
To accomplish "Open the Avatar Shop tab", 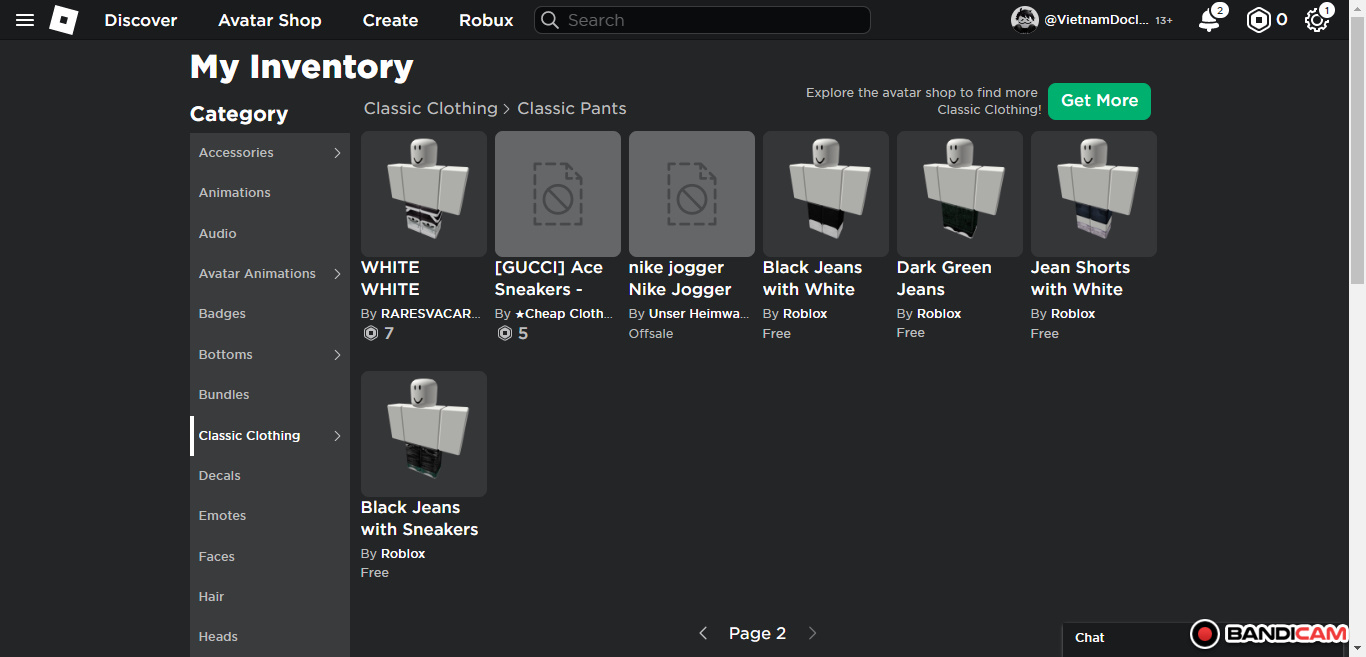I will tap(270, 20).
